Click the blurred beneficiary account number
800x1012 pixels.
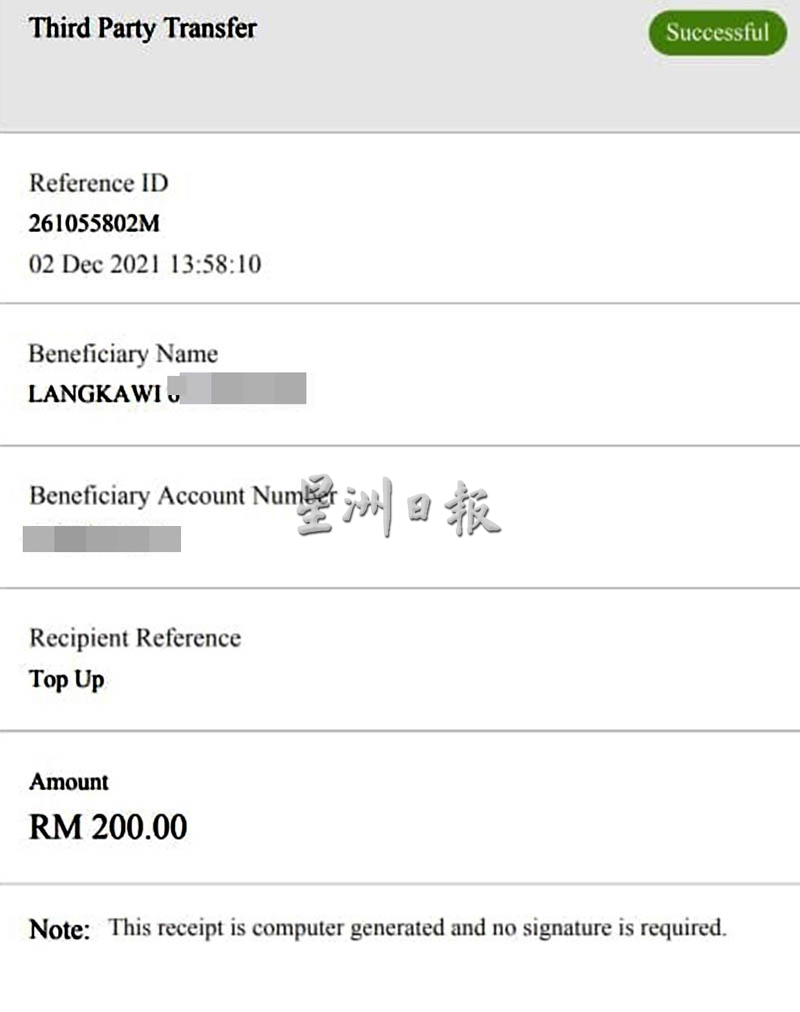[x=103, y=539]
